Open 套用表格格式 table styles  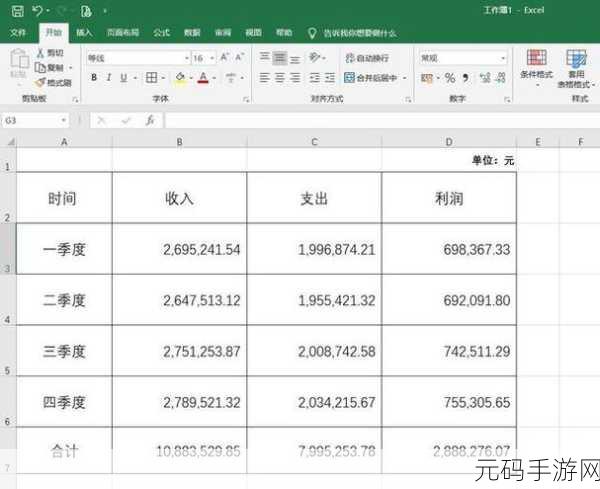tap(576, 69)
